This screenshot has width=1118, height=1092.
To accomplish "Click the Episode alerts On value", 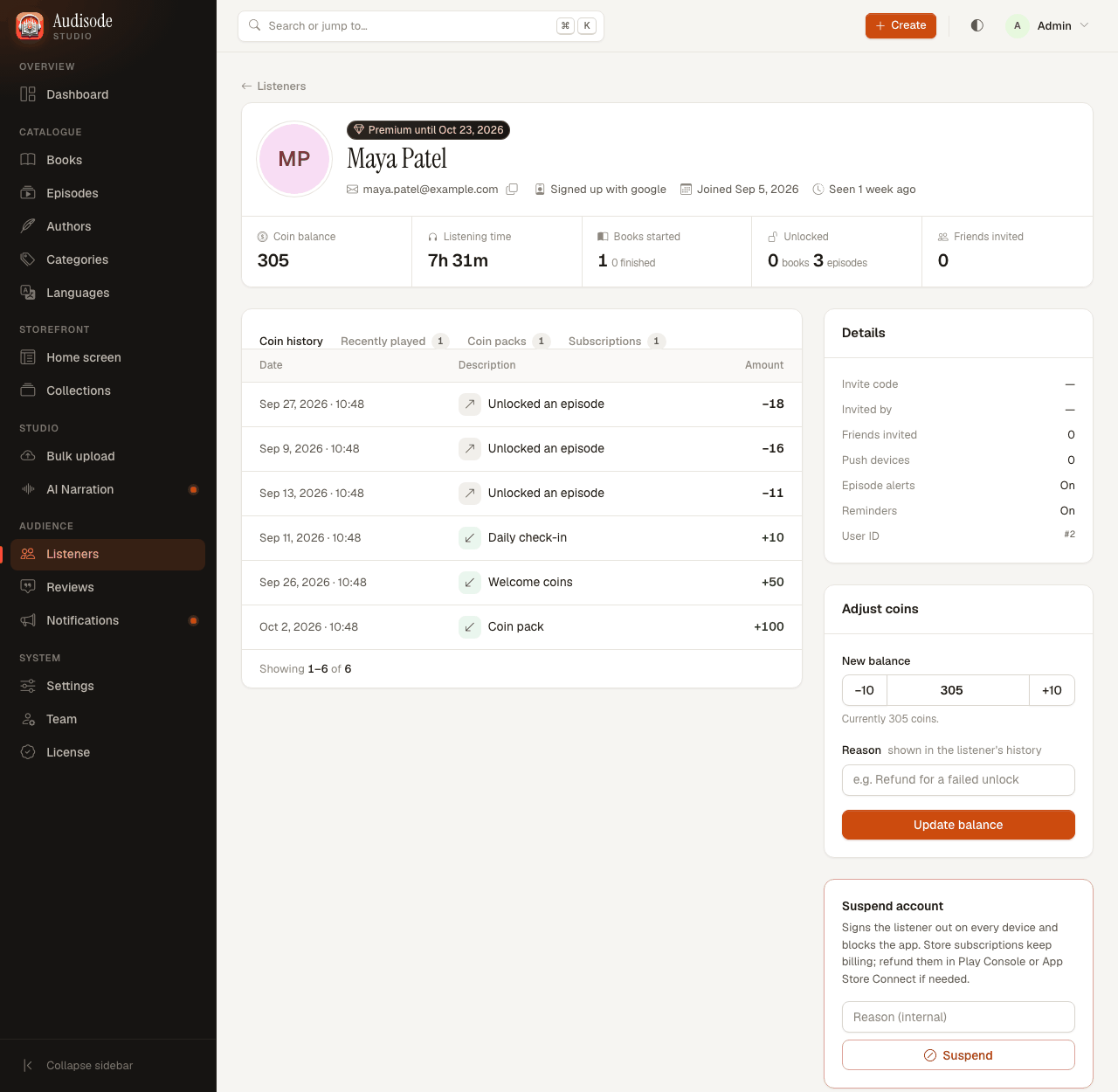I will (1067, 485).
